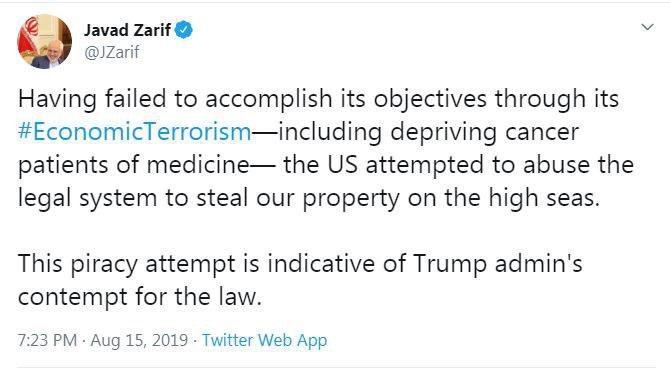Expand the tweet options chevron
670x368 pixels.
click(x=648, y=27)
